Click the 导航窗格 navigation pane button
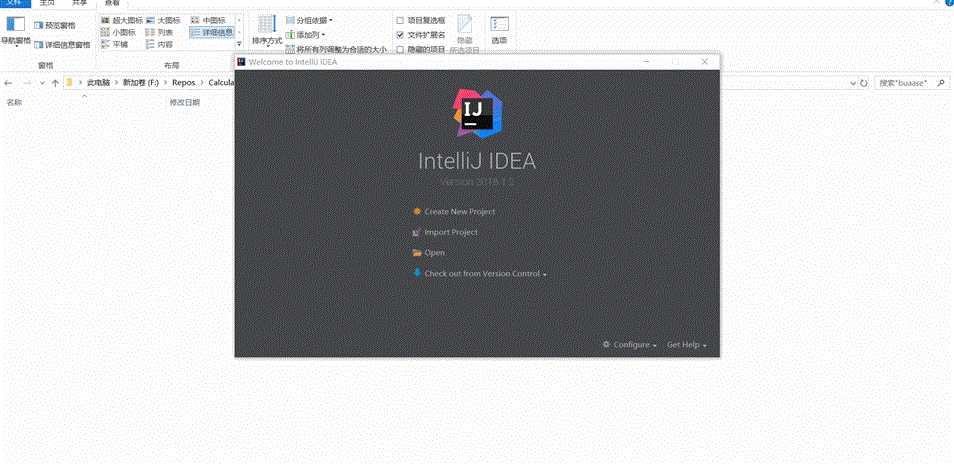The width and height of the screenshot is (954, 465). click(x=15, y=32)
